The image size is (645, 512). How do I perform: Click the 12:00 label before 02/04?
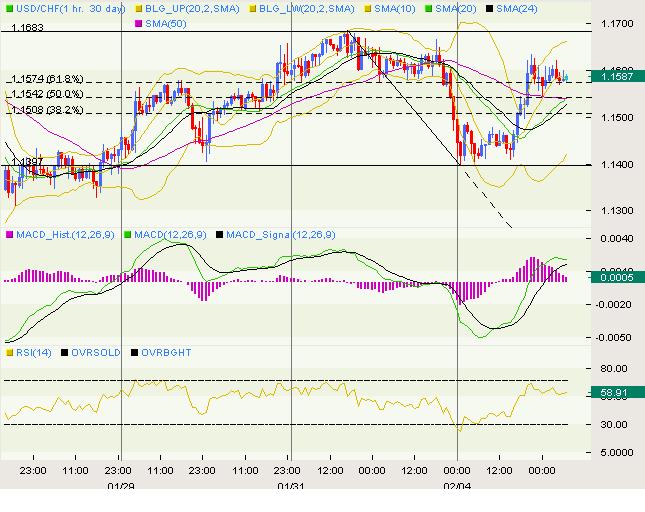pos(414,470)
